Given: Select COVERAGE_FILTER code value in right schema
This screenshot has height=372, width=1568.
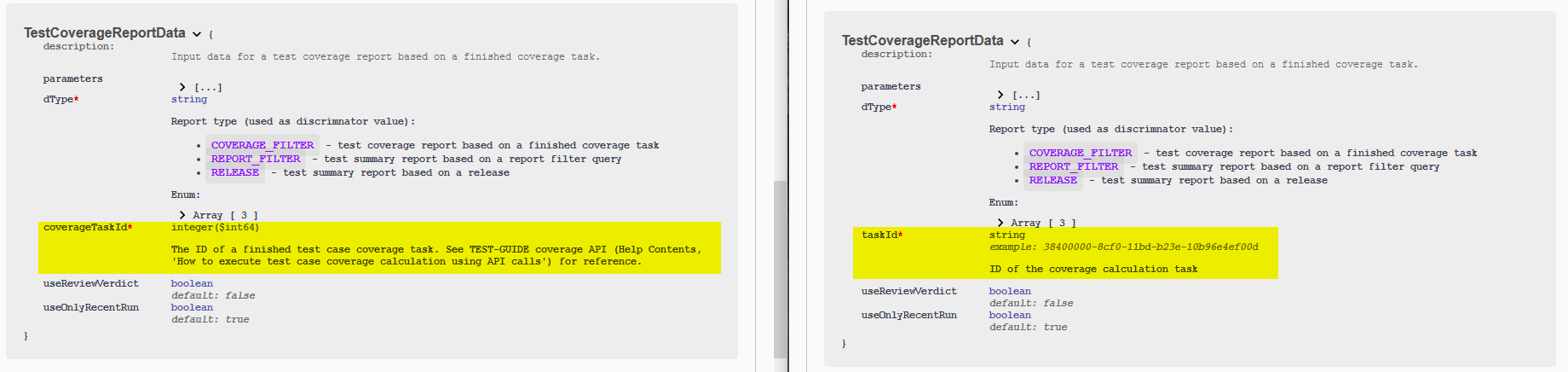Looking at the screenshot, I should point(1081,154).
